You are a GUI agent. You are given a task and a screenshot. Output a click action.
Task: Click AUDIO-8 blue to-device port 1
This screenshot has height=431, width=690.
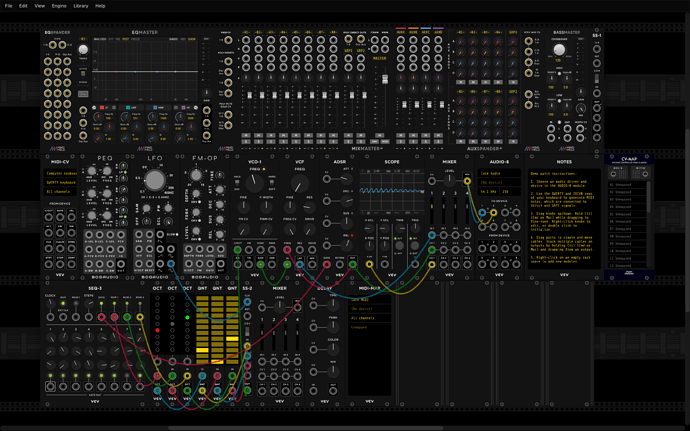click(482, 213)
